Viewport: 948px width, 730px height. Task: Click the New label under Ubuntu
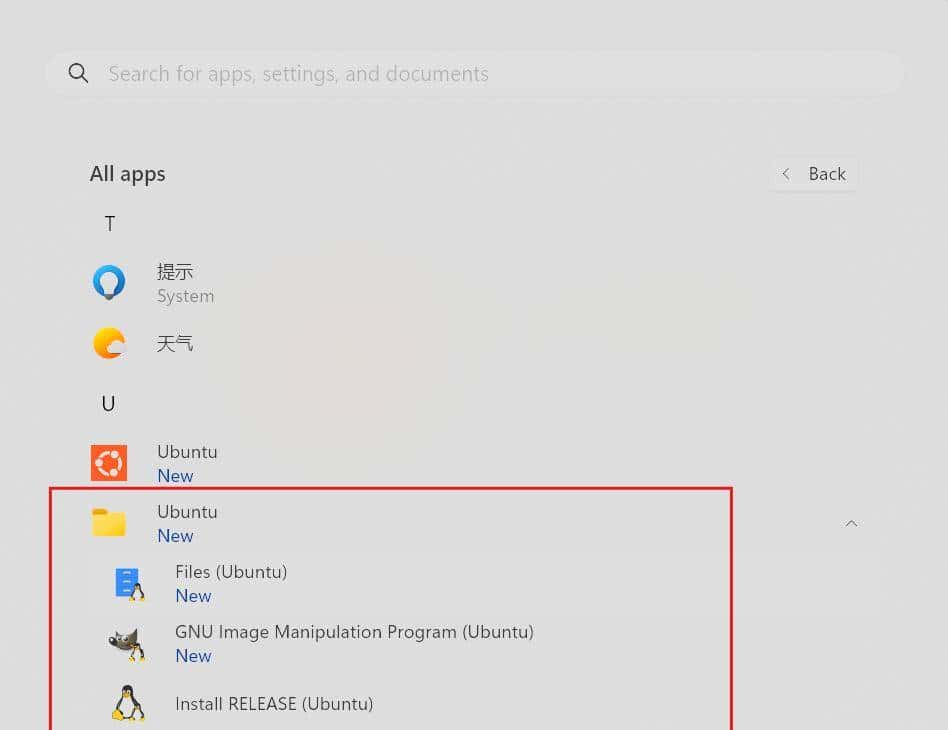175,535
